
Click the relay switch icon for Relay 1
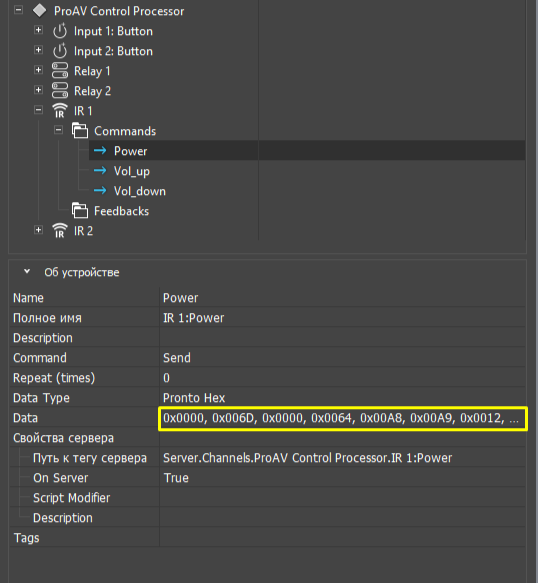tap(60, 71)
